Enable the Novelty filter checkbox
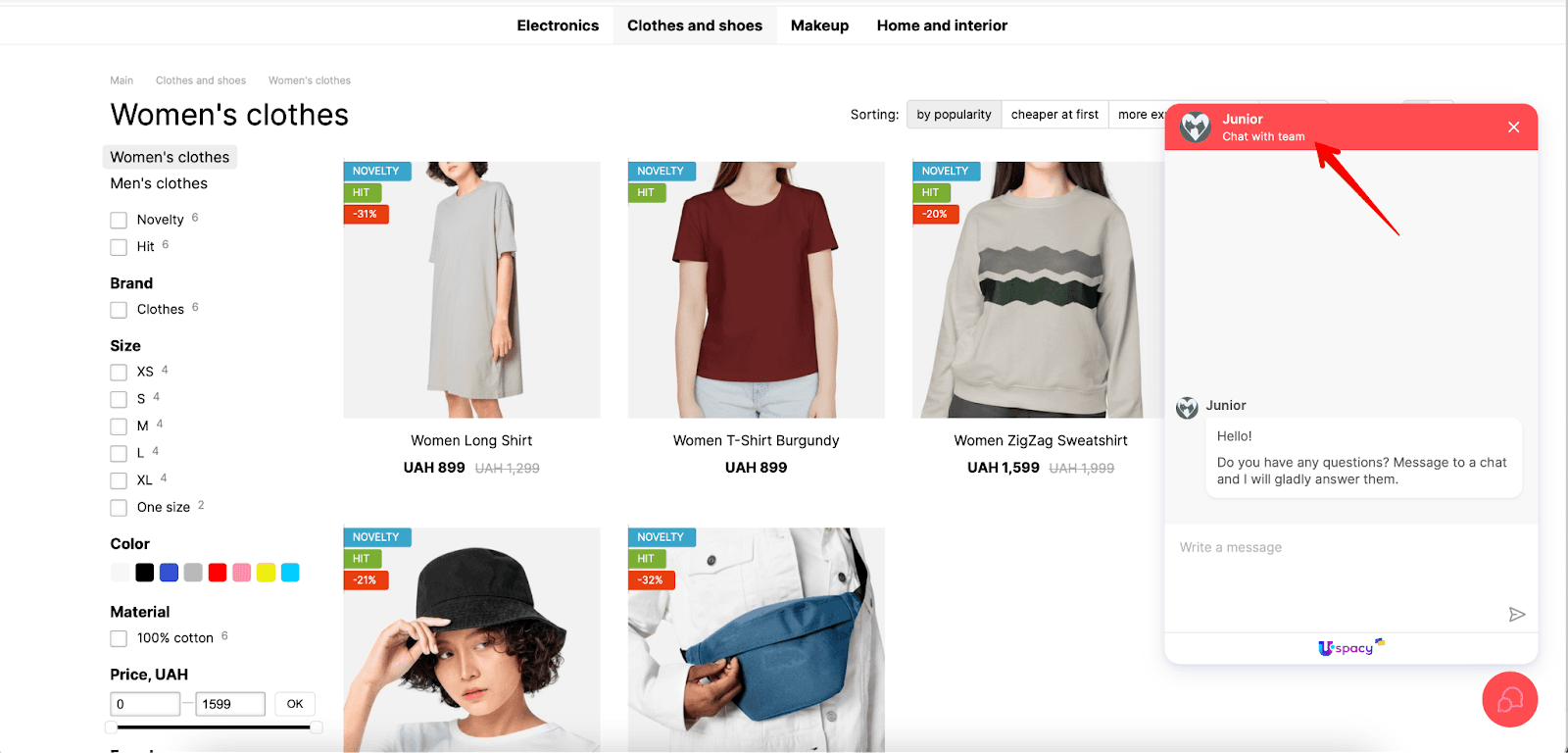Viewport: 1568px width, 753px height. [x=119, y=220]
